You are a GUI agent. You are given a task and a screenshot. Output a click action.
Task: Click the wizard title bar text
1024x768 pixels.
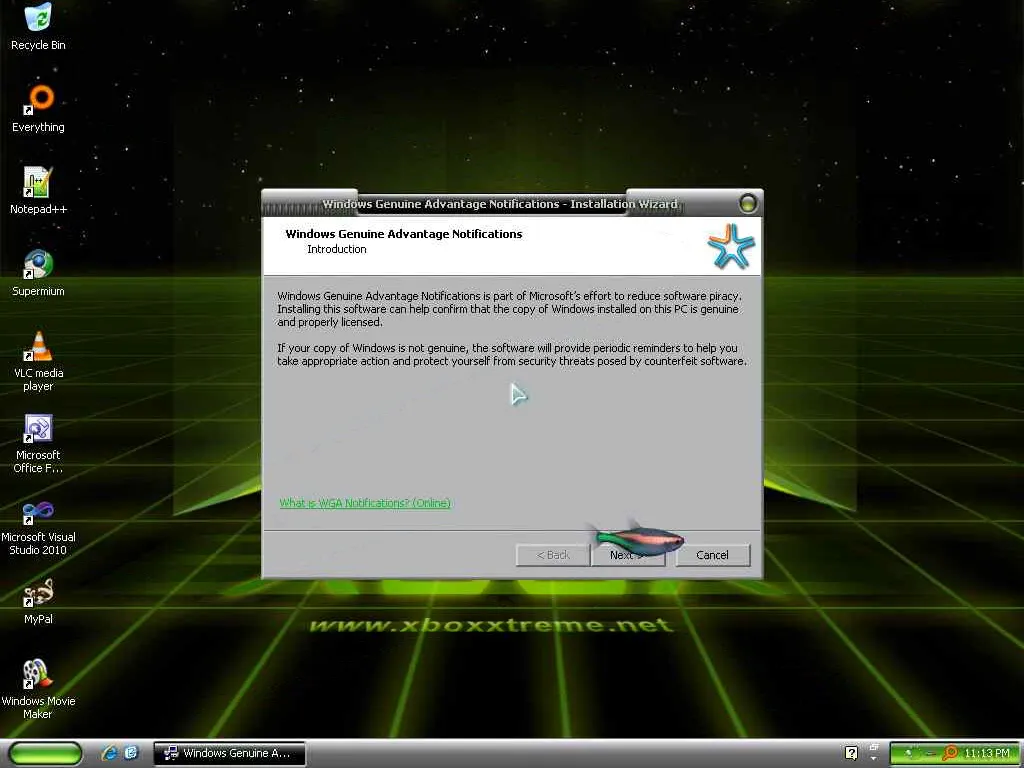(500, 204)
